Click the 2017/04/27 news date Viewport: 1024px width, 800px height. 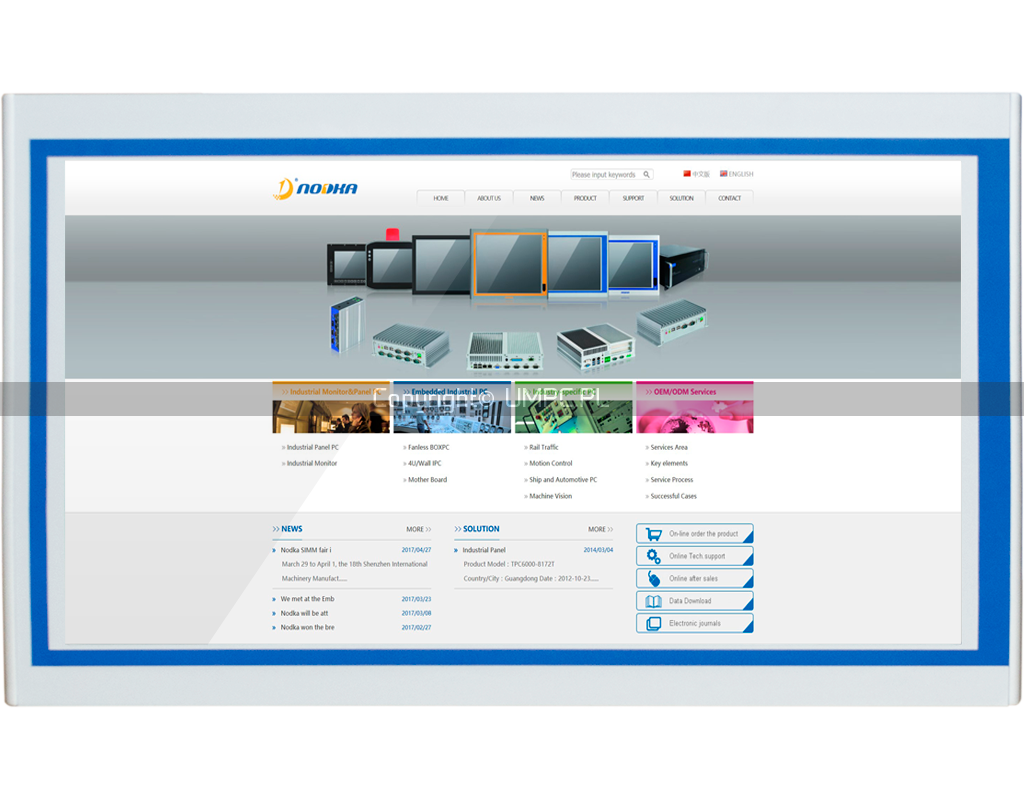click(416, 550)
